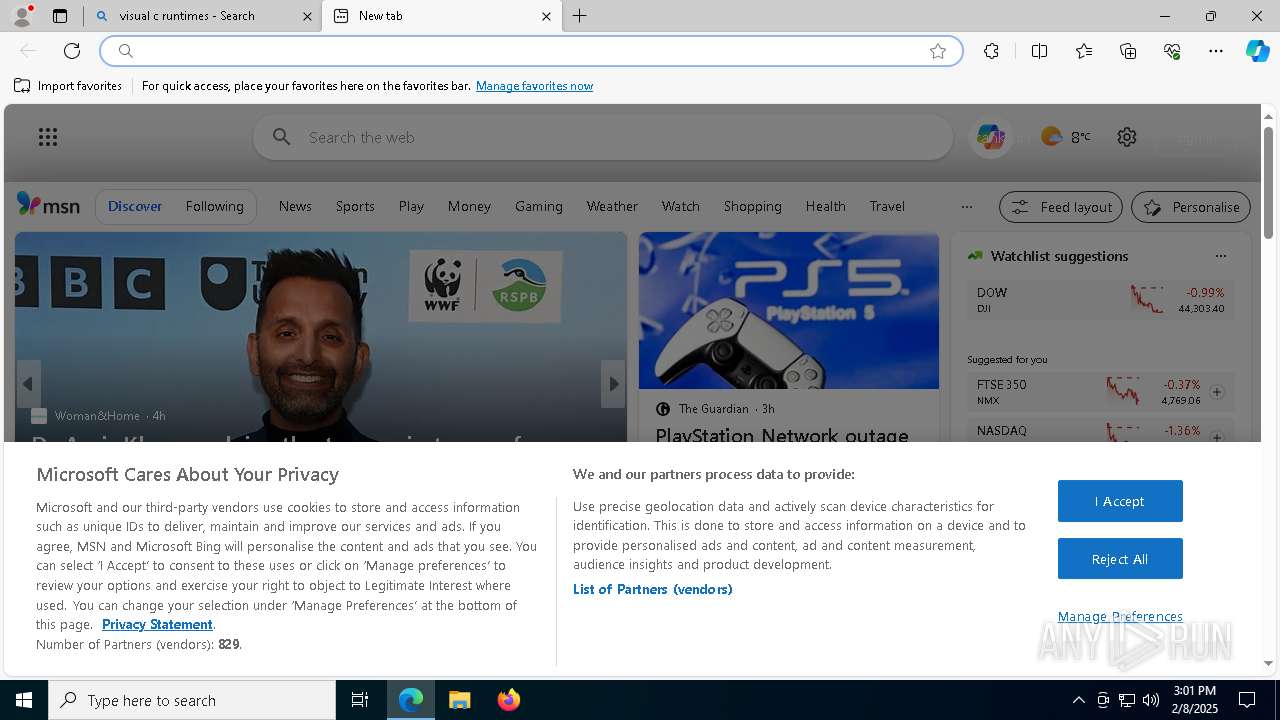
Task: Add this page to favorites star
Action: (937, 51)
